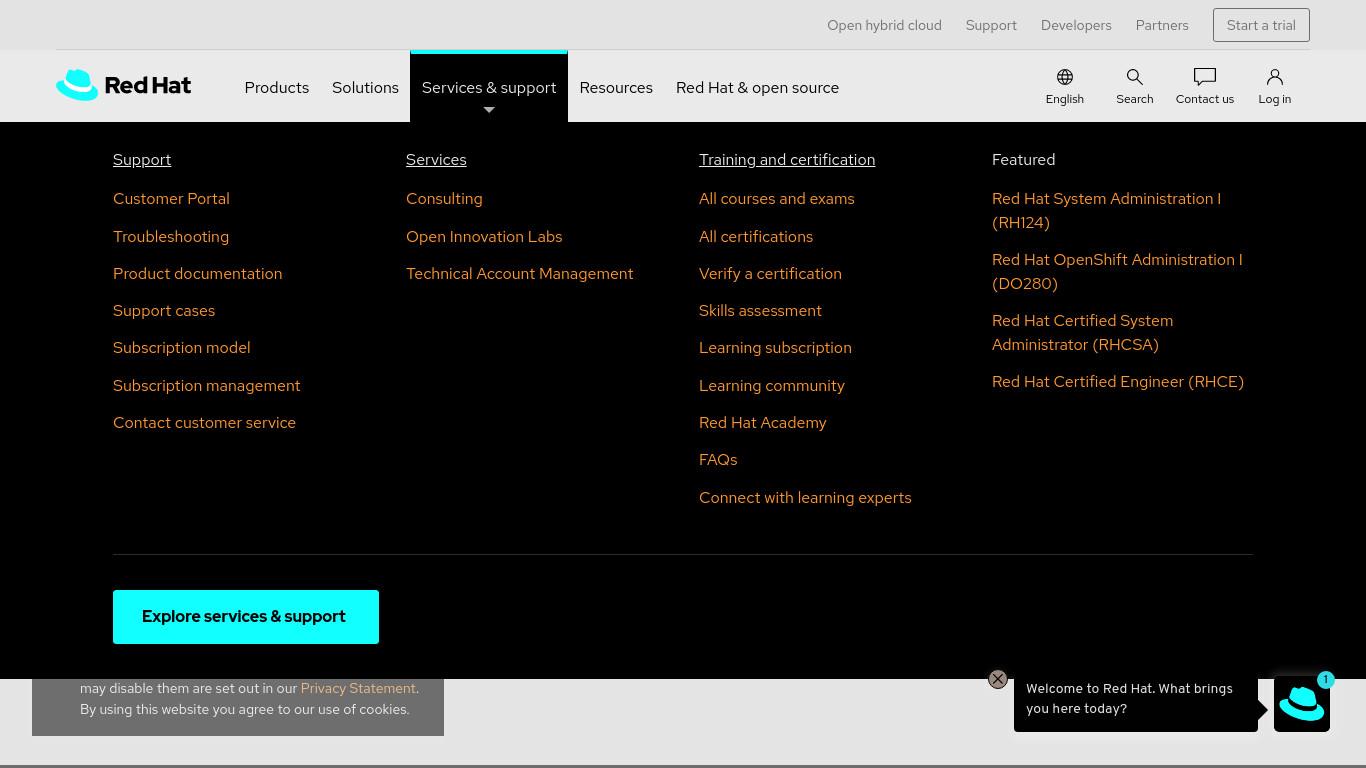The image size is (1366, 768).
Task: Open Red Hat System Administration I (RH124)
Action: tap(1106, 211)
